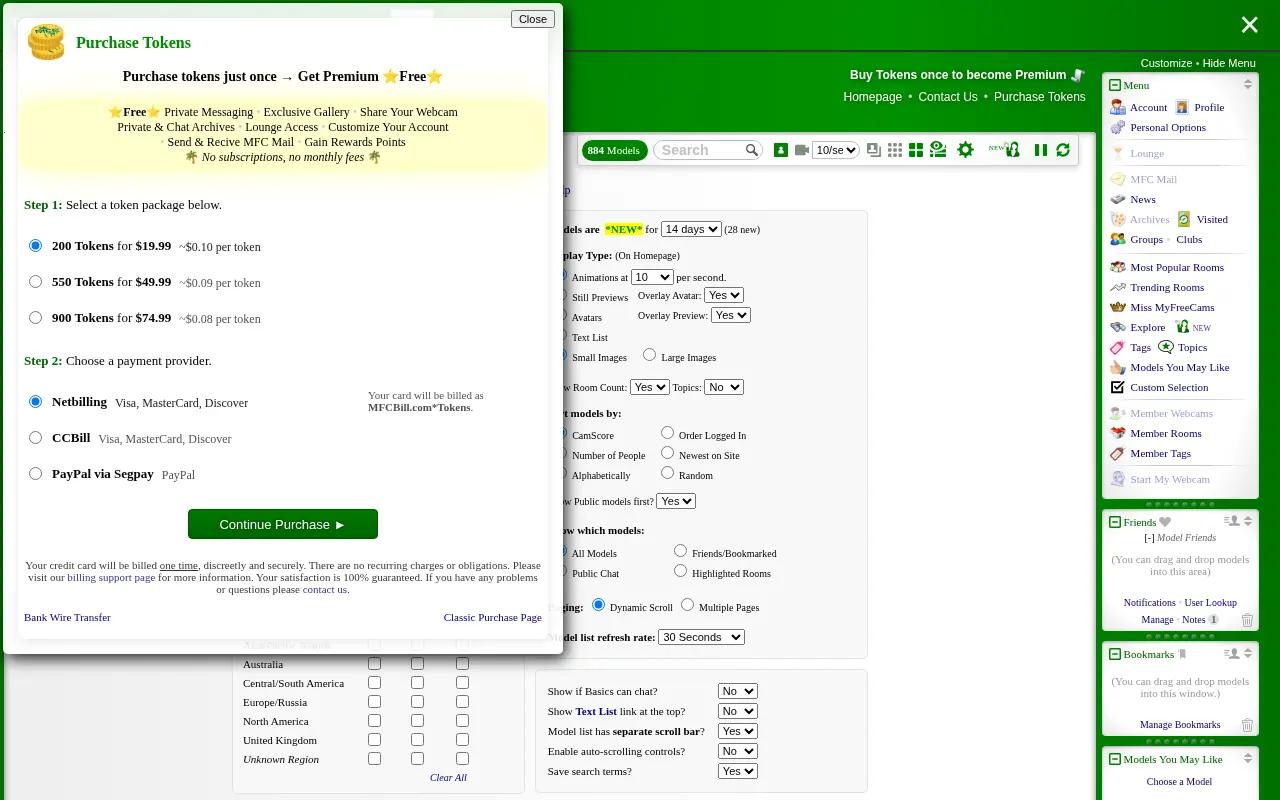
Task: Click the Profile icon in the Menu panel
Action: [x=1182, y=107]
